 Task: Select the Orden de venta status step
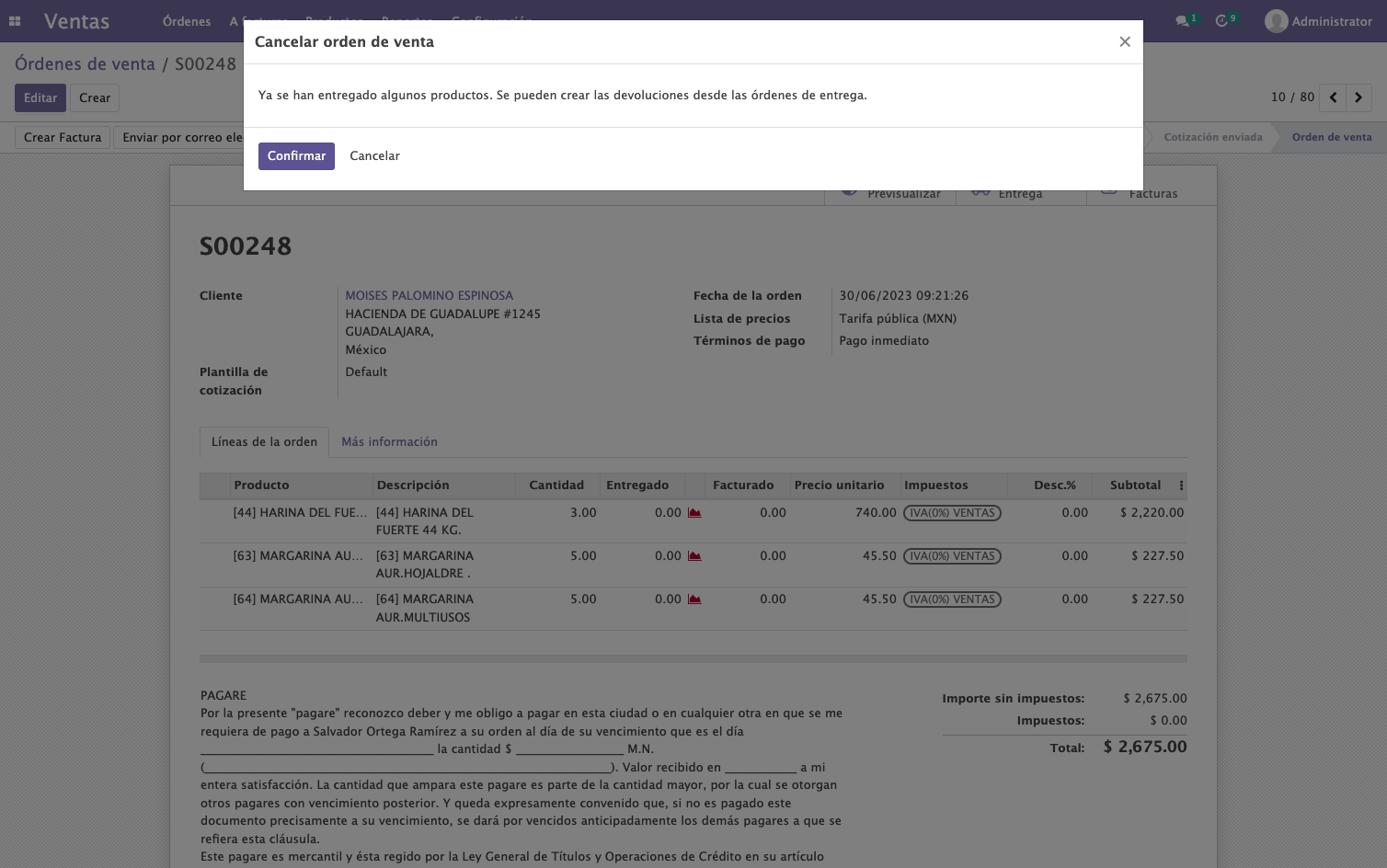(1331, 138)
